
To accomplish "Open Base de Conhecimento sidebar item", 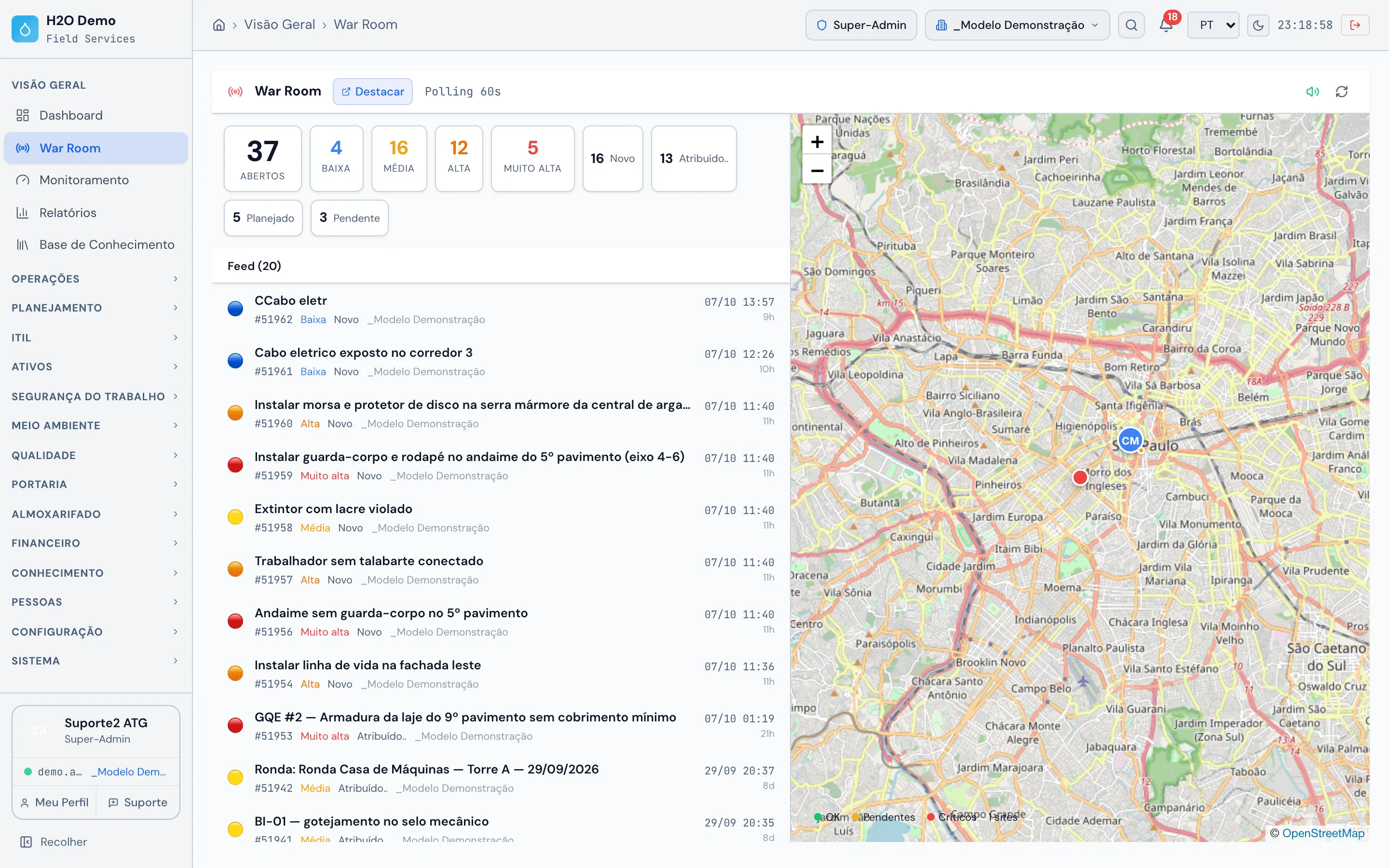I will click(96, 244).
